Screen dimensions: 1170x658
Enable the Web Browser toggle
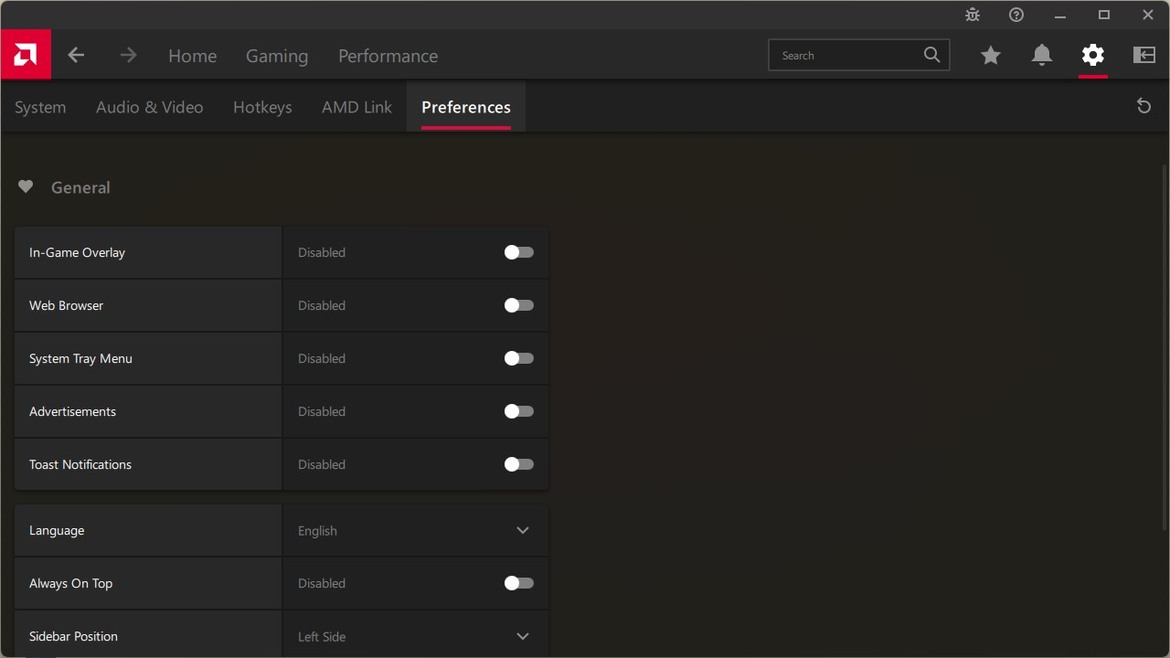pyautogui.click(x=519, y=305)
